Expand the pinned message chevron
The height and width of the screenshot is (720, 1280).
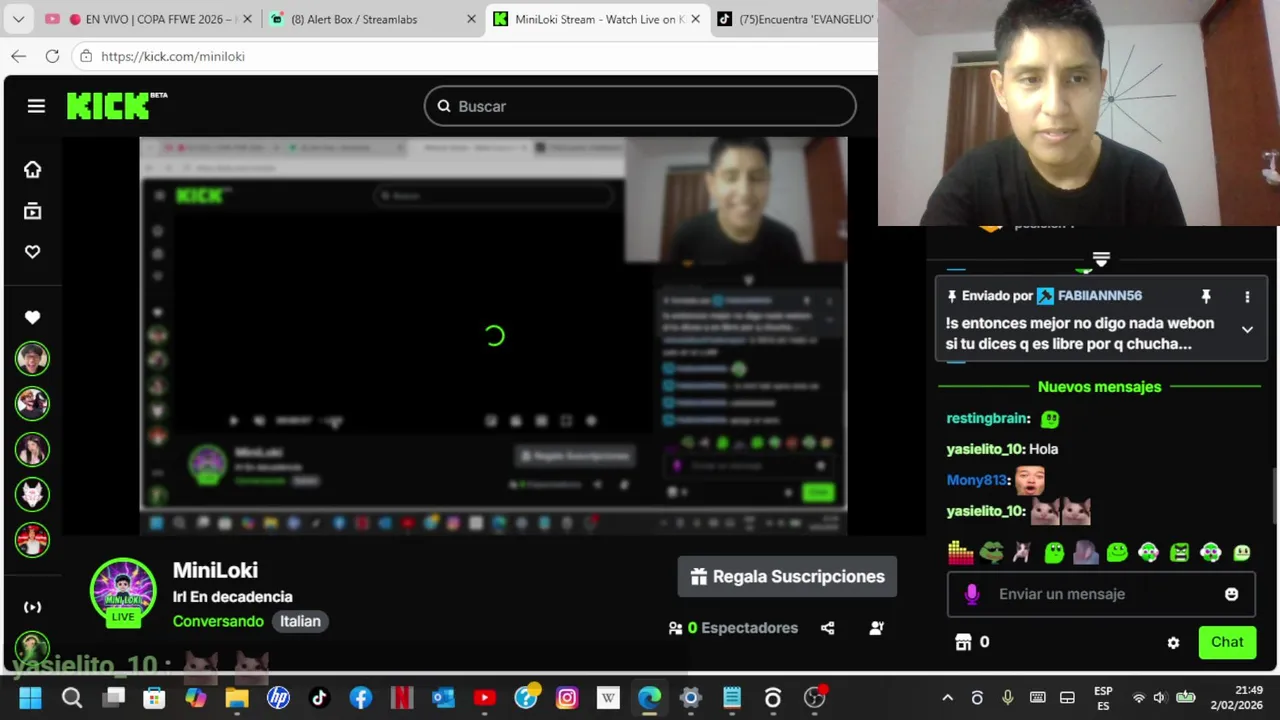[x=1247, y=329]
